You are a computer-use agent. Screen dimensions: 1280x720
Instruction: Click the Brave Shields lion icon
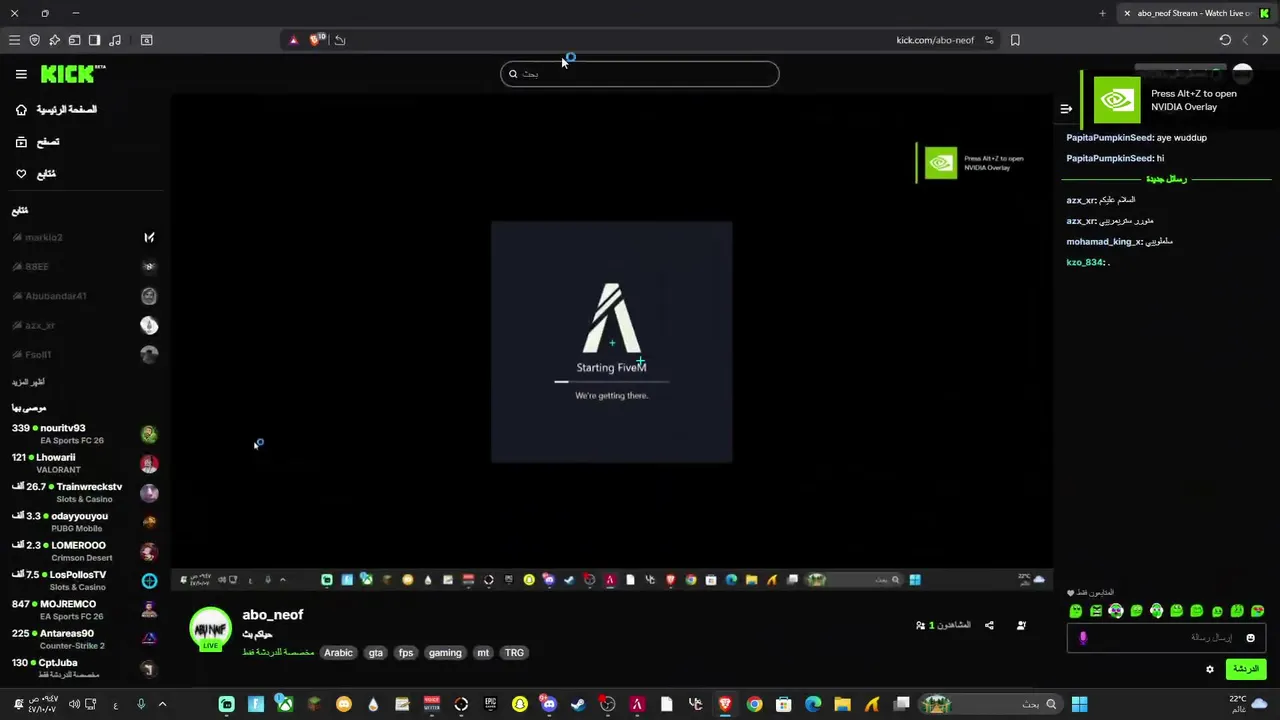(x=316, y=40)
